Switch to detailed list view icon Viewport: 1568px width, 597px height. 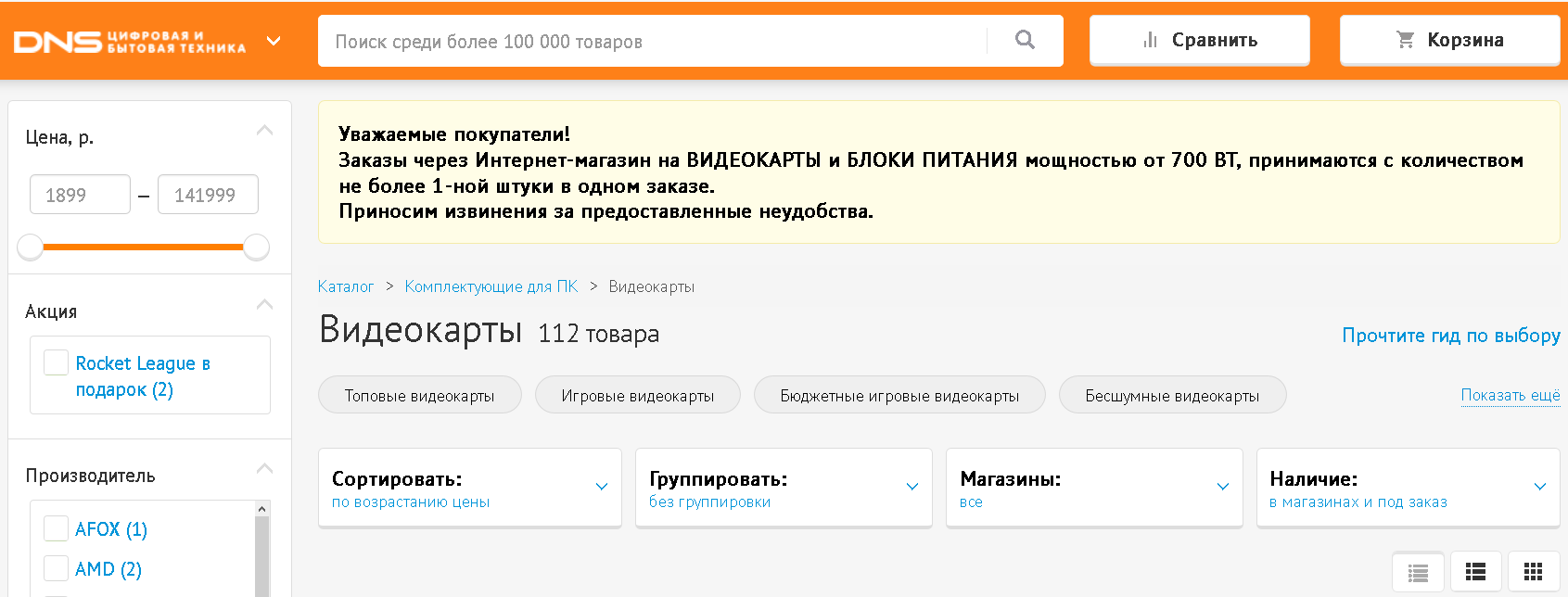1418,573
